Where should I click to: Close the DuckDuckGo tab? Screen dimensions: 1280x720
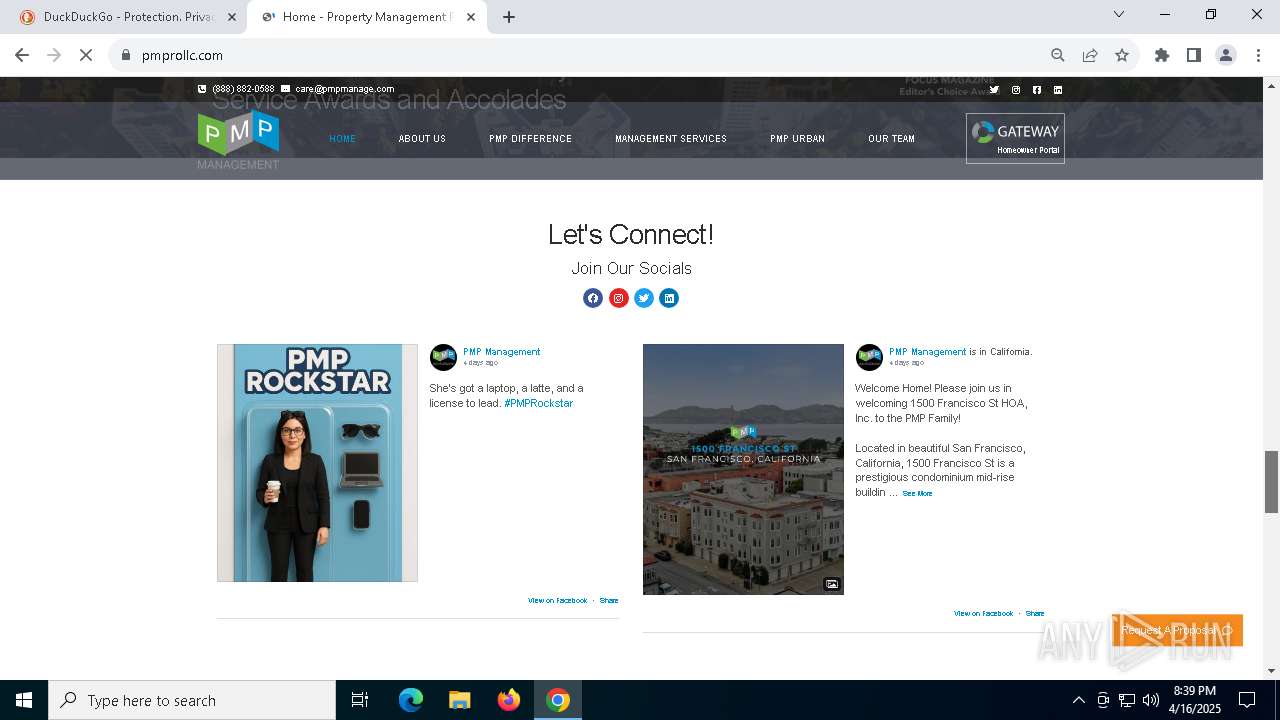point(232,17)
